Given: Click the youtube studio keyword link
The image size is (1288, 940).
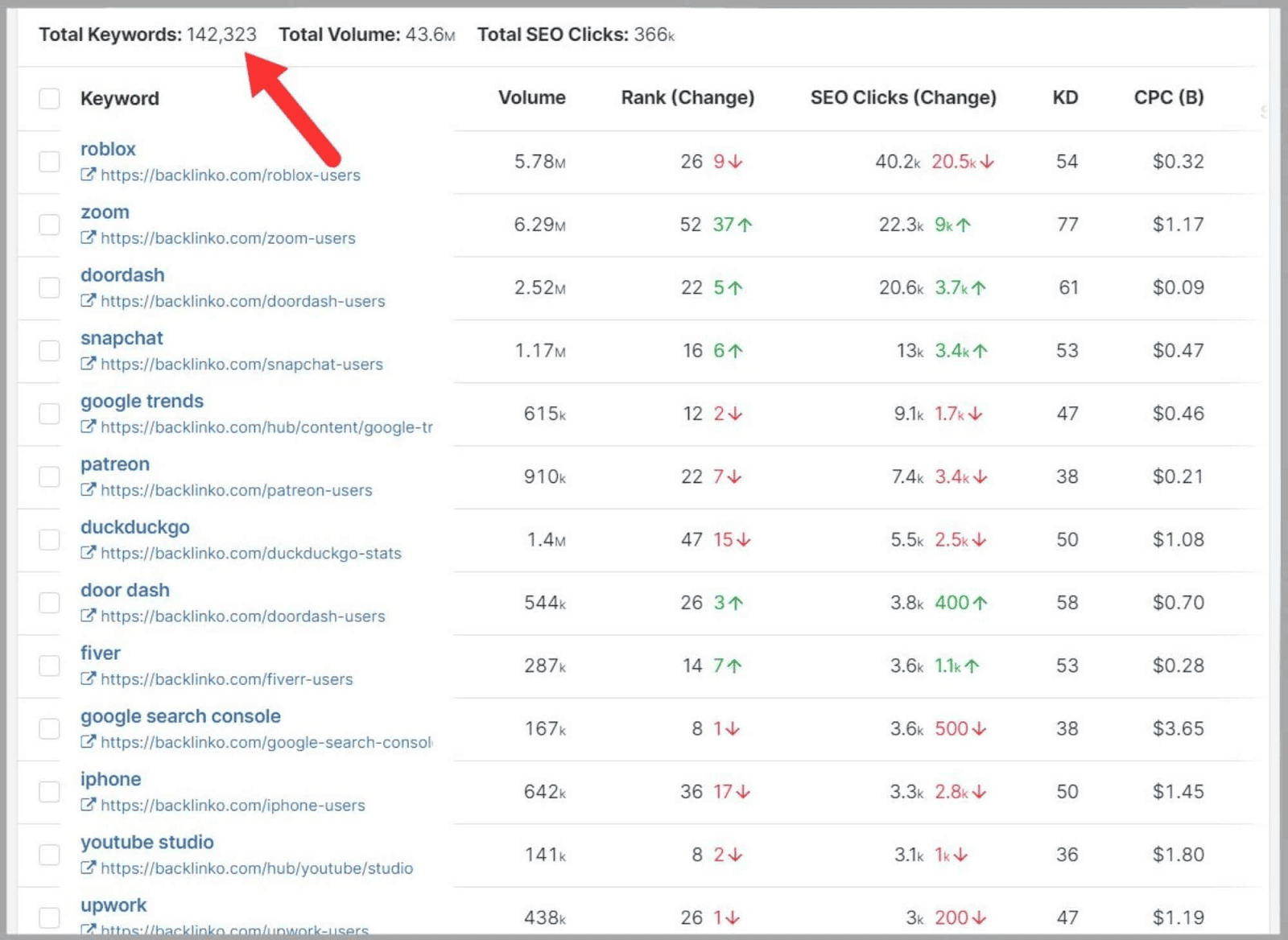Looking at the screenshot, I should click(x=147, y=842).
